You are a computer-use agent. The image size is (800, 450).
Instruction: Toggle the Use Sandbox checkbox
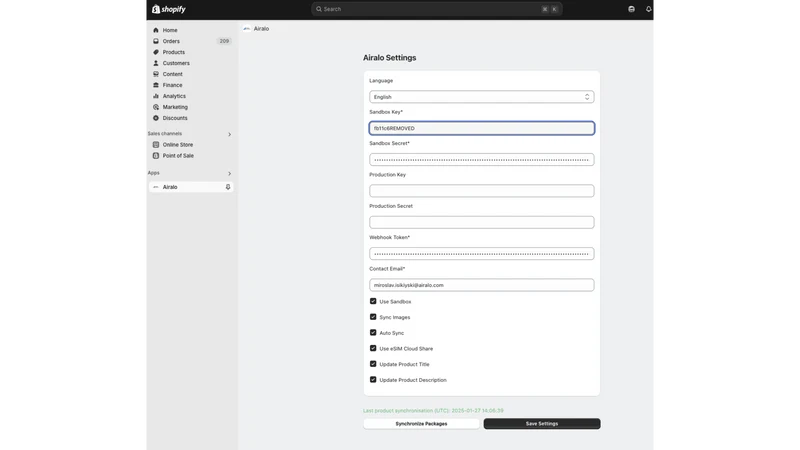[373, 302]
